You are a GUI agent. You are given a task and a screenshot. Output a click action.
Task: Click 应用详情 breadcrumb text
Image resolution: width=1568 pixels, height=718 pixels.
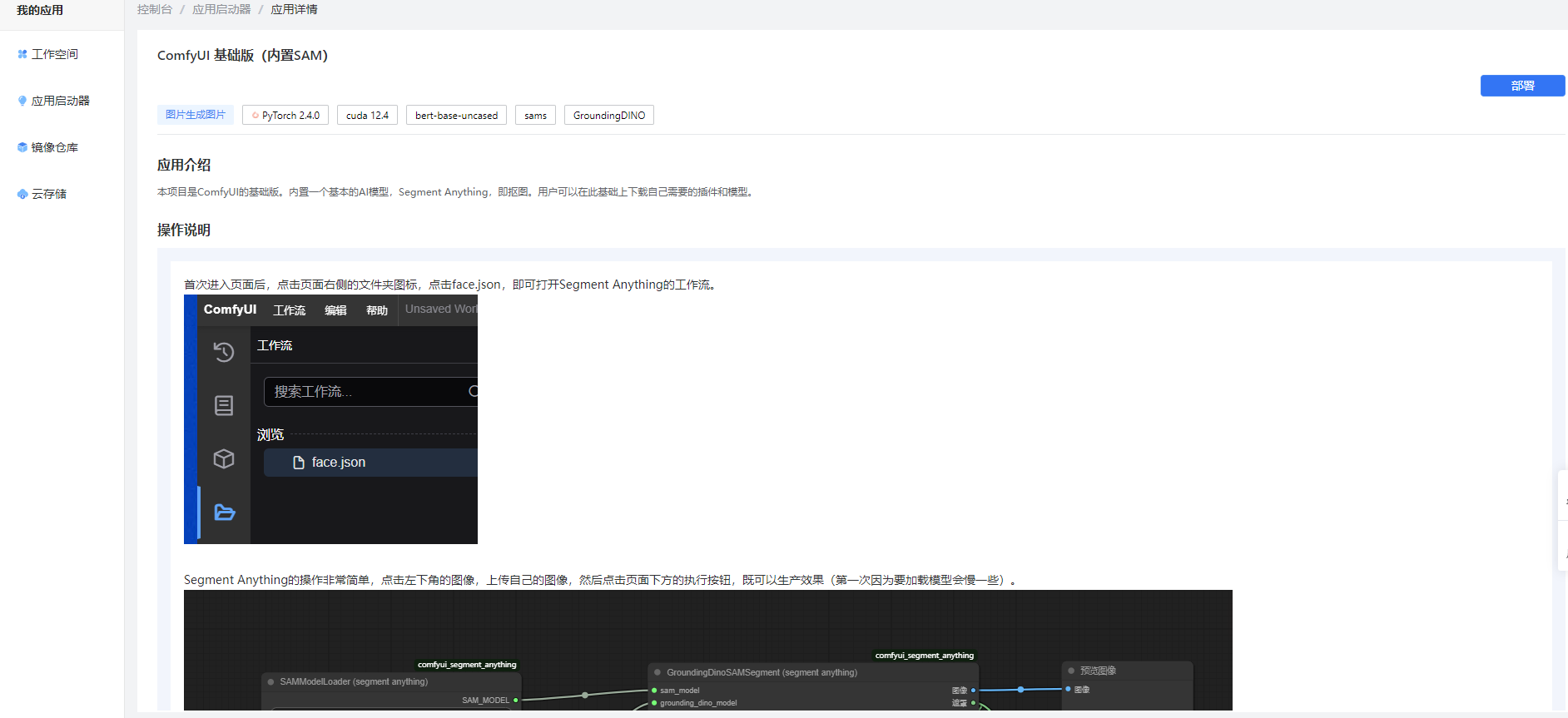294,9
